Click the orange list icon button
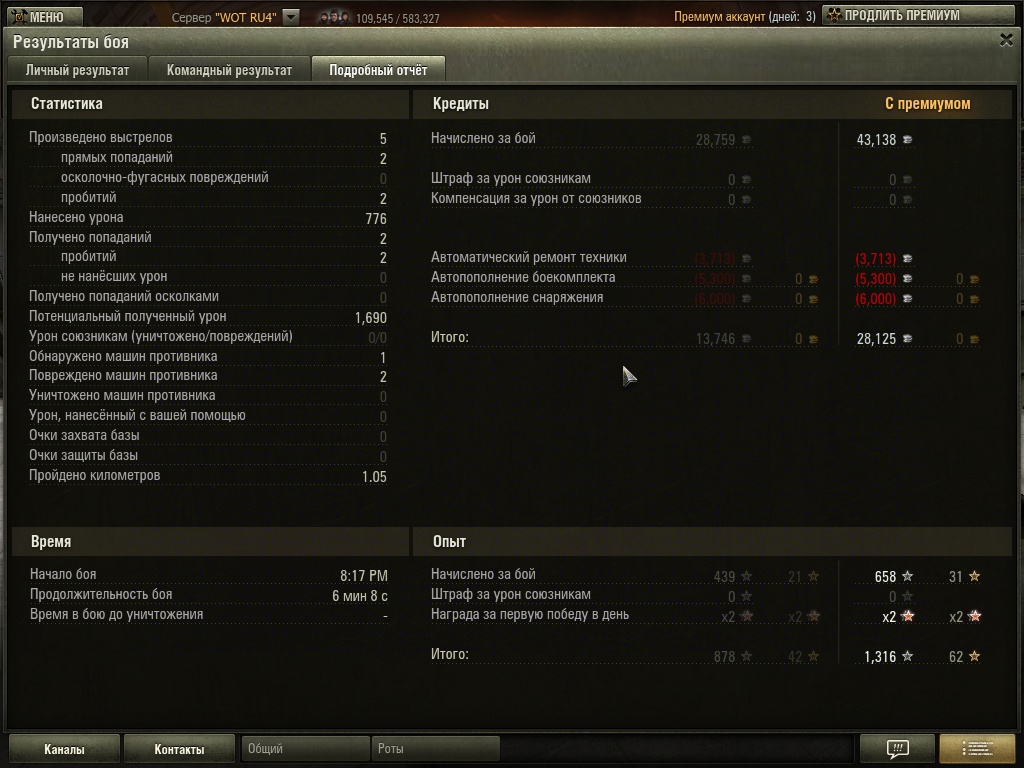Image resolution: width=1024 pixels, height=768 pixels. [977, 748]
